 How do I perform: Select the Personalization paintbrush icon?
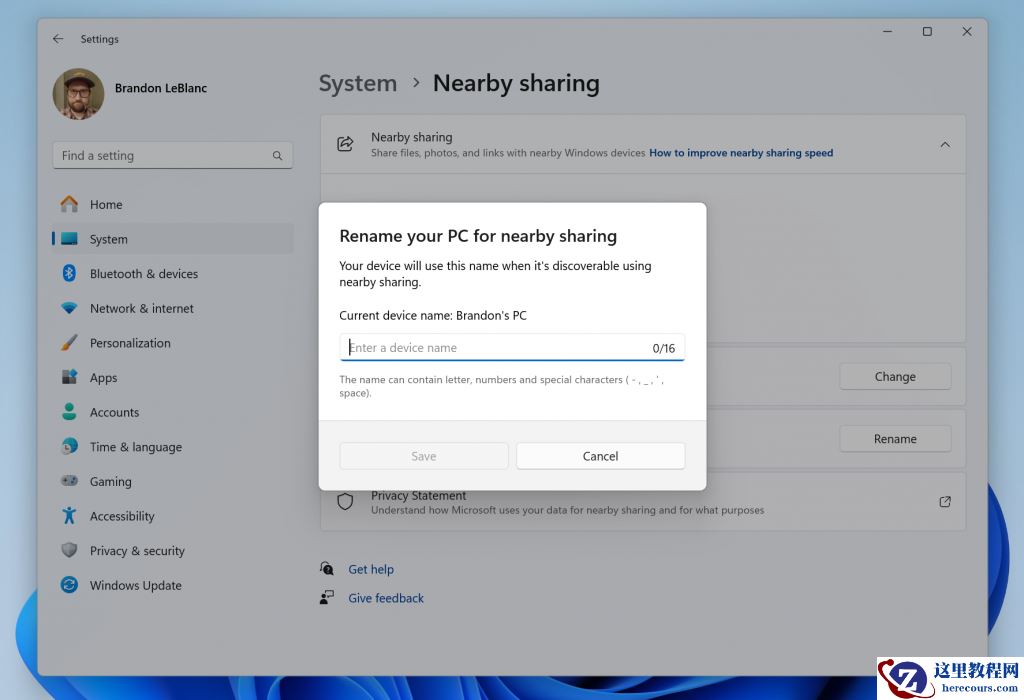click(x=69, y=343)
